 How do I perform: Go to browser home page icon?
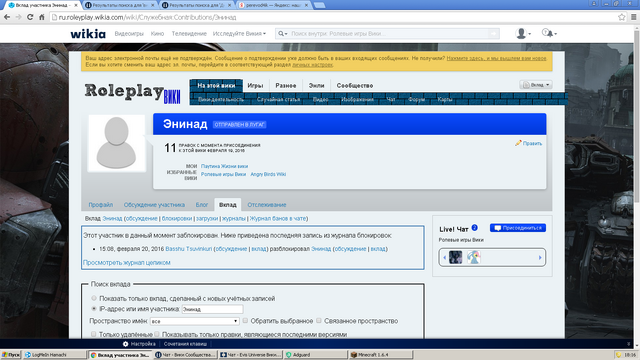pyautogui.click(x=42, y=17)
